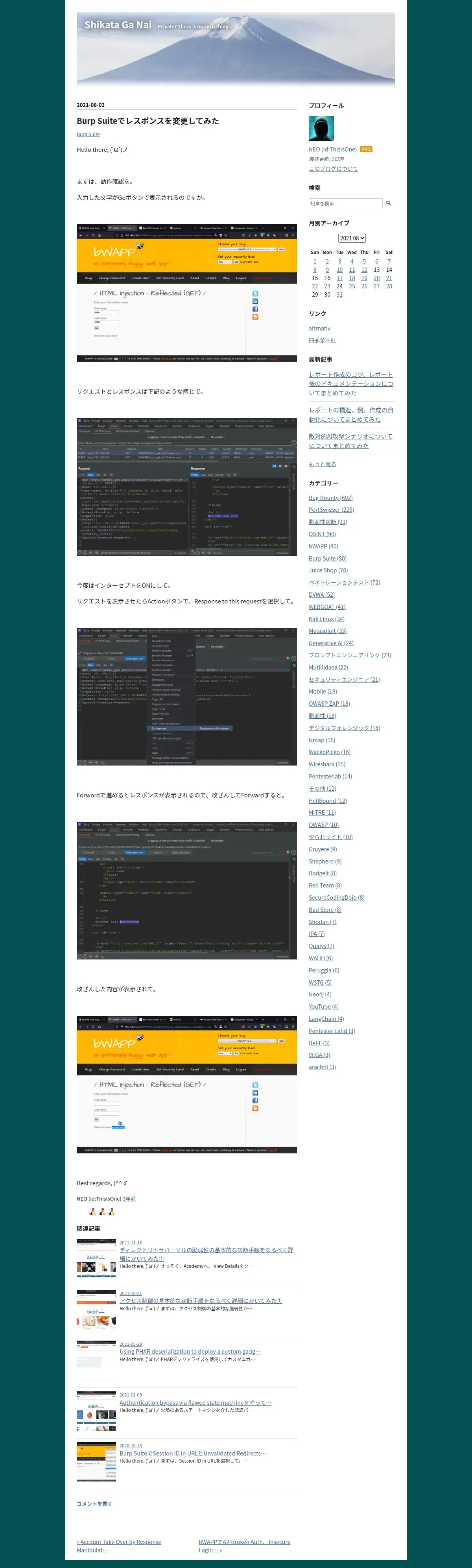Open Kali Linux (34) category
The image size is (472, 1568).
pos(326,619)
